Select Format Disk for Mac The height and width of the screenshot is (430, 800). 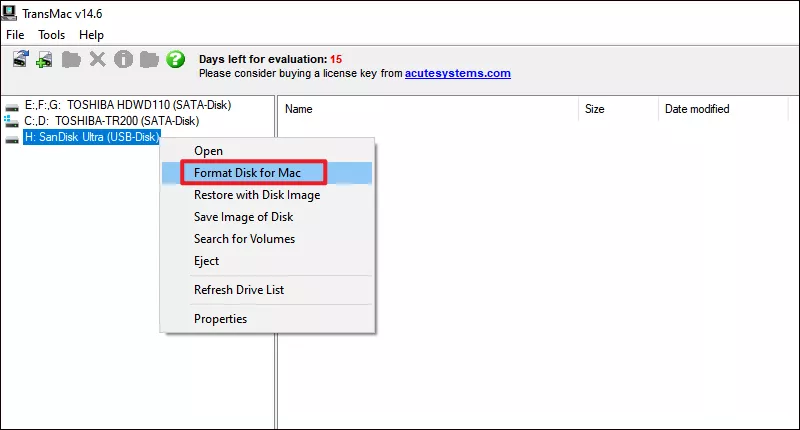pyautogui.click(x=267, y=173)
